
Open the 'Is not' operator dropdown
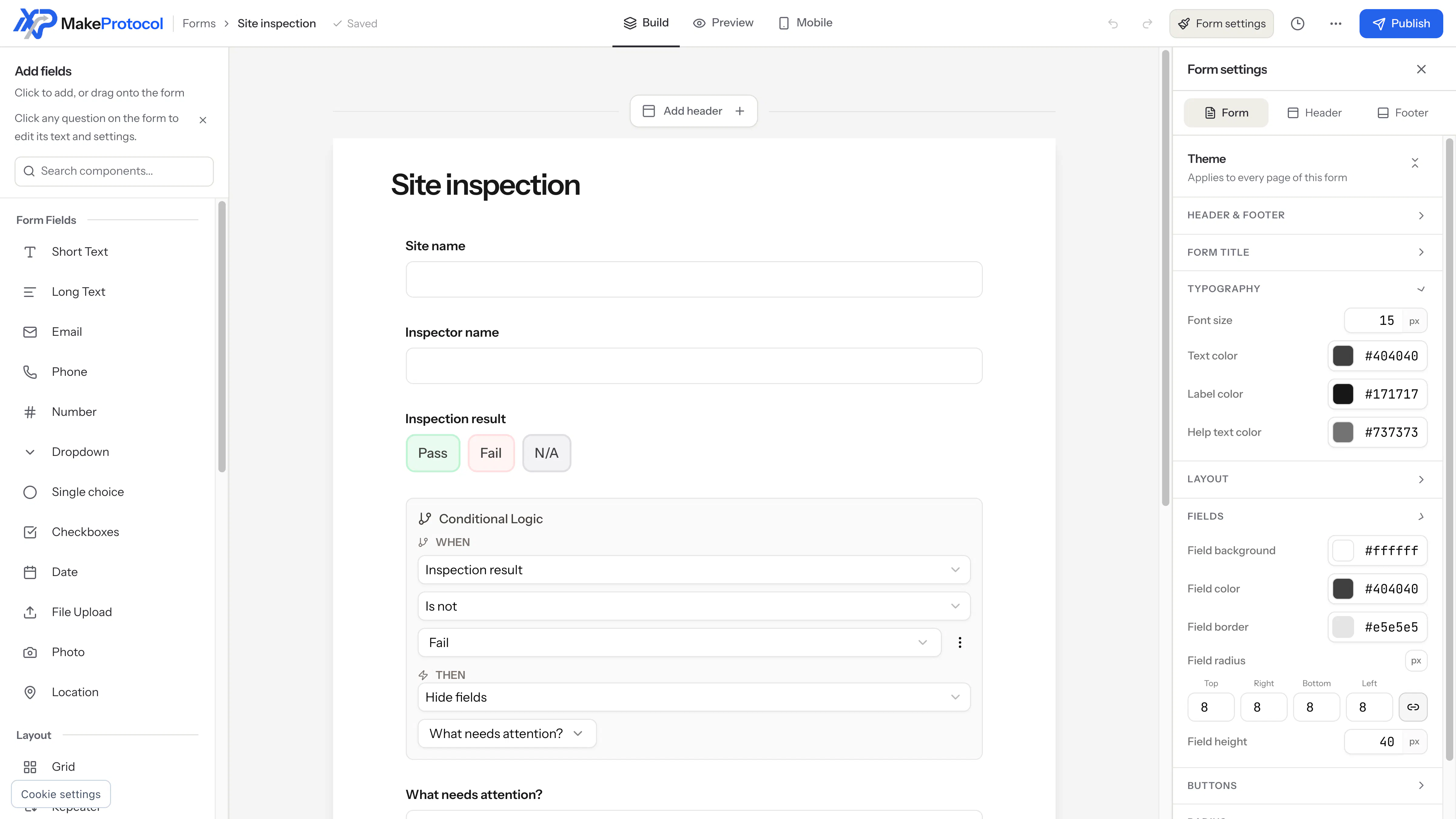pyautogui.click(x=694, y=606)
